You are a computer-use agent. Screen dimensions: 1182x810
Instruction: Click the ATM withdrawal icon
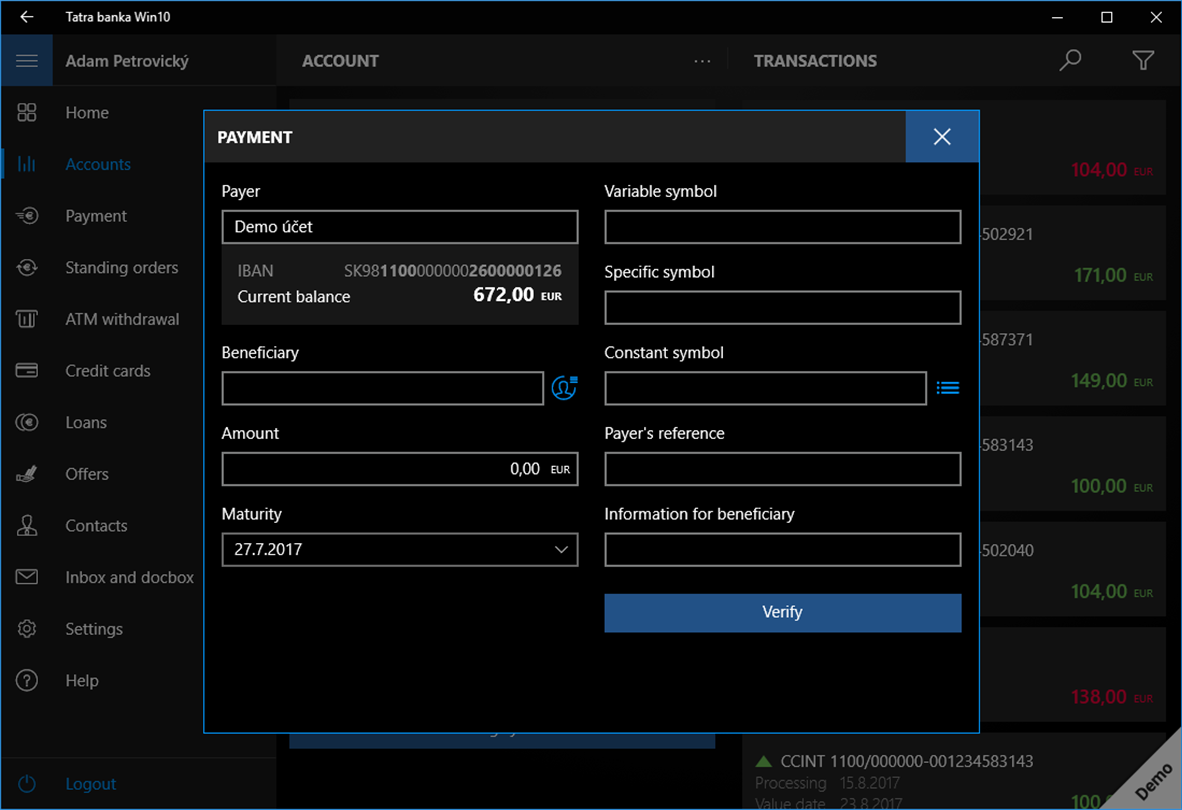(26, 319)
